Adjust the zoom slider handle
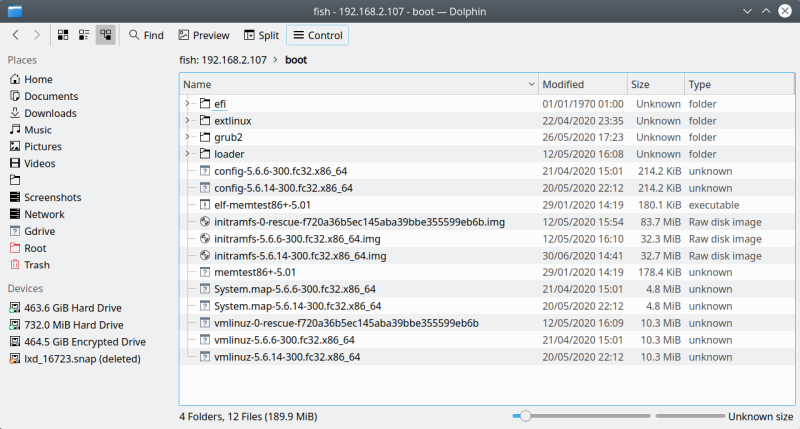This screenshot has height=429, width=800. click(x=524, y=416)
